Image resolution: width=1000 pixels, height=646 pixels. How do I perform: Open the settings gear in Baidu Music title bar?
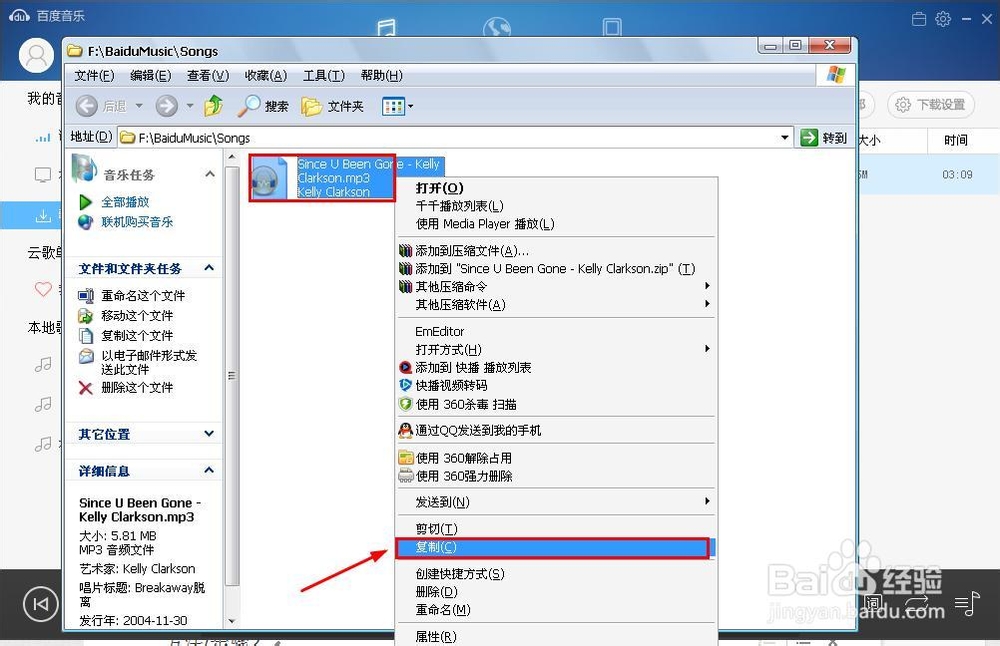(941, 18)
